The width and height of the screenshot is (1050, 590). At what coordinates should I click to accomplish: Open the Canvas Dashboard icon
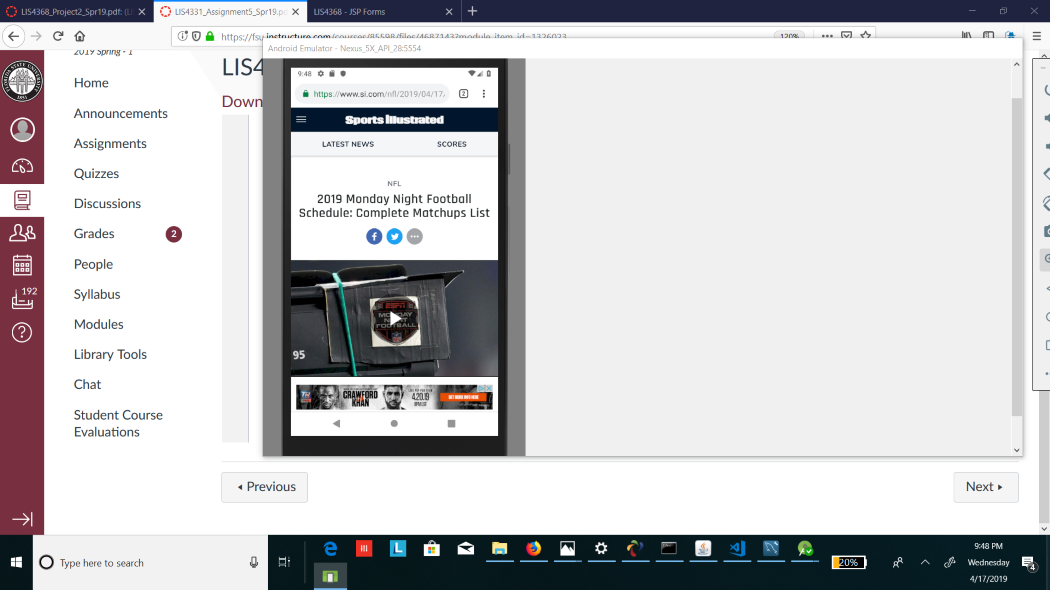(x=22, y=166)
